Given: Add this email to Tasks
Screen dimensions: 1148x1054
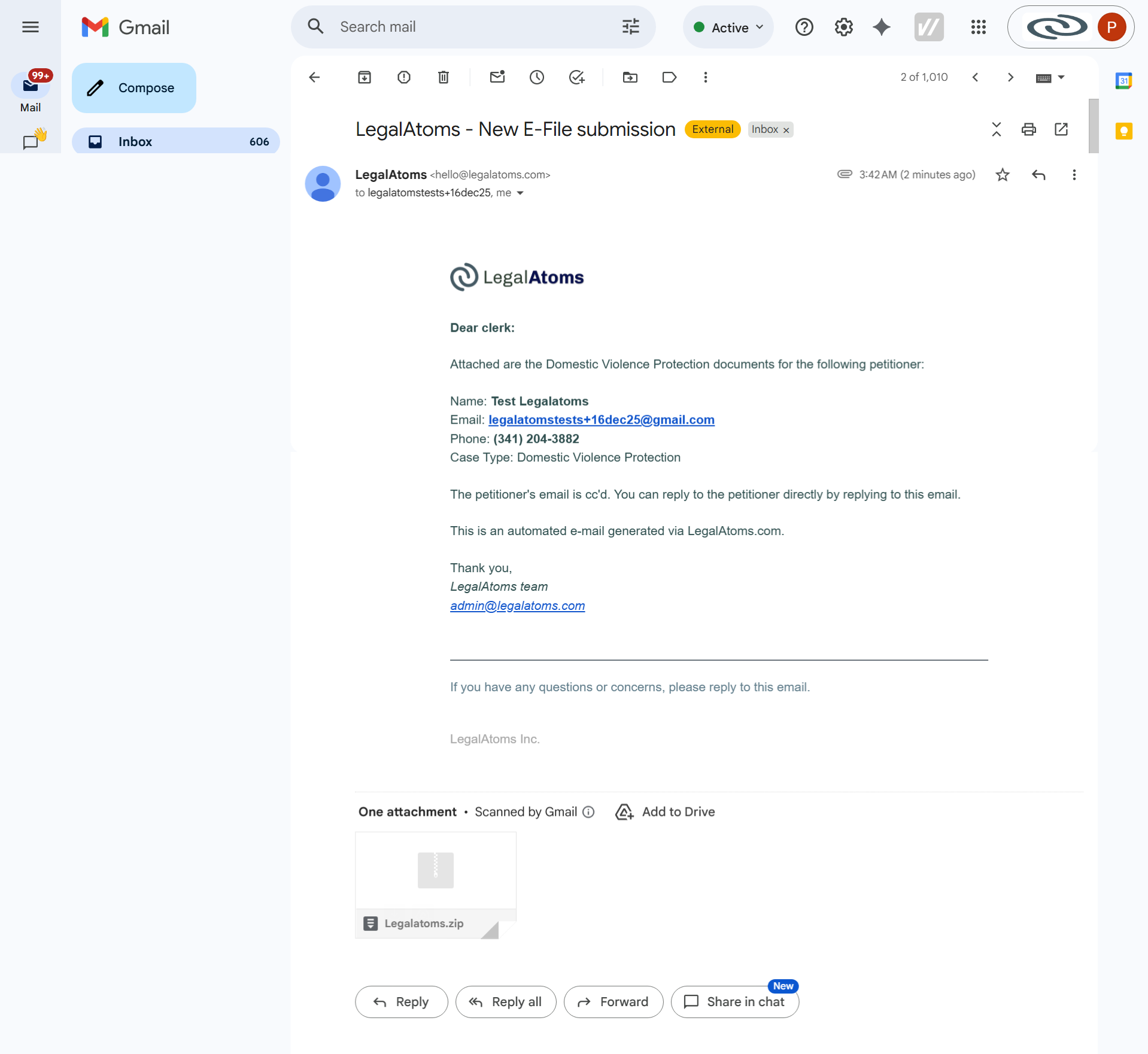Looking at the screenshot, I should [x=576, y=77].
